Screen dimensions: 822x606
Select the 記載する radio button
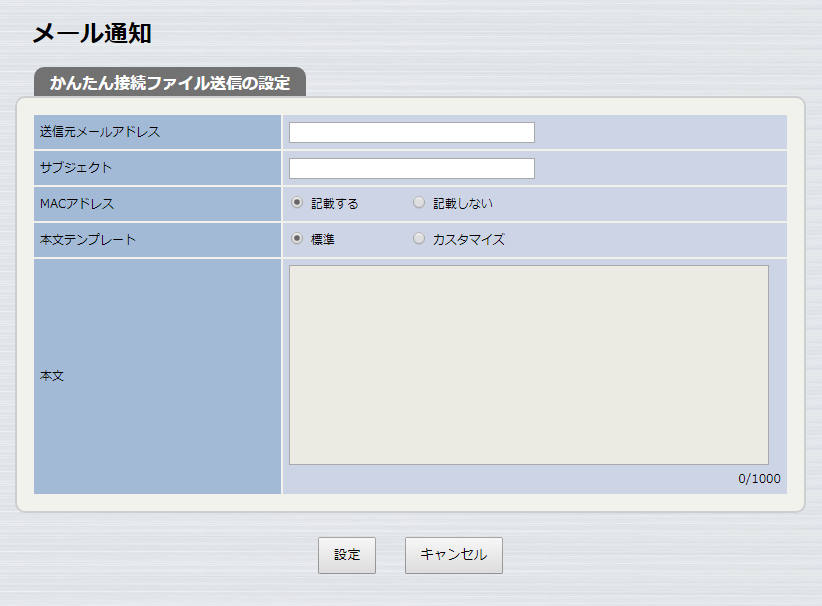pyautogui.click(x=297, y=203)
